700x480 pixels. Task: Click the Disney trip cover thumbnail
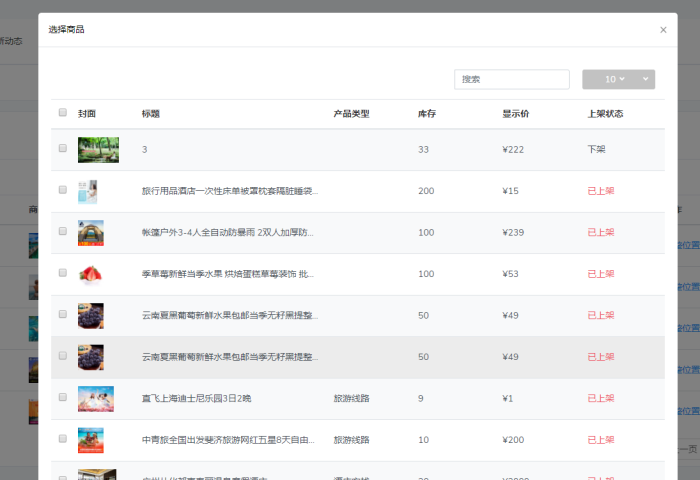coord(96,399)
